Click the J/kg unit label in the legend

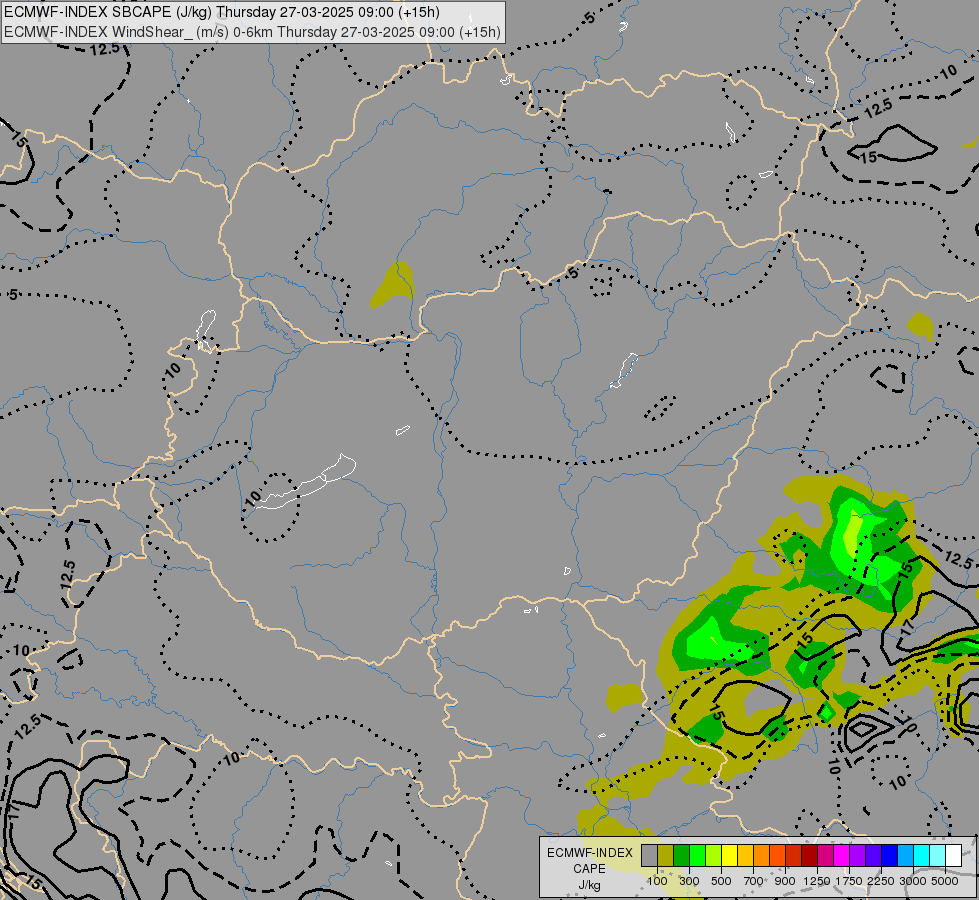click(x=589, y=885)
